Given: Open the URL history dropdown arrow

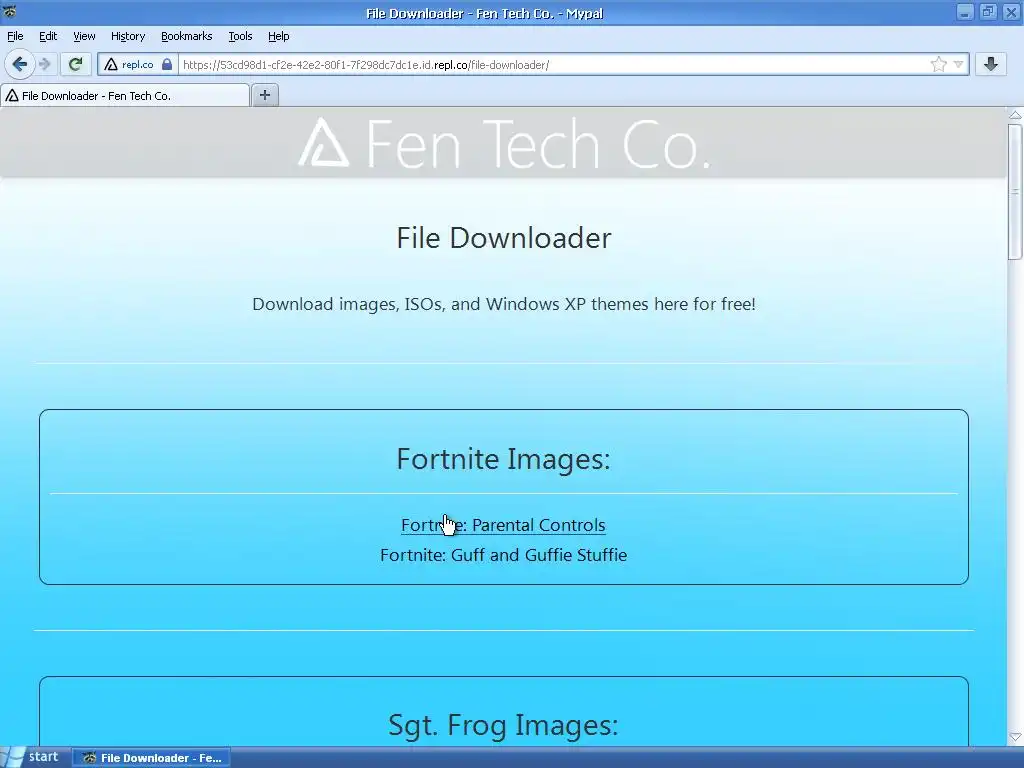Looking at the screenshot, I should [958, 65].
